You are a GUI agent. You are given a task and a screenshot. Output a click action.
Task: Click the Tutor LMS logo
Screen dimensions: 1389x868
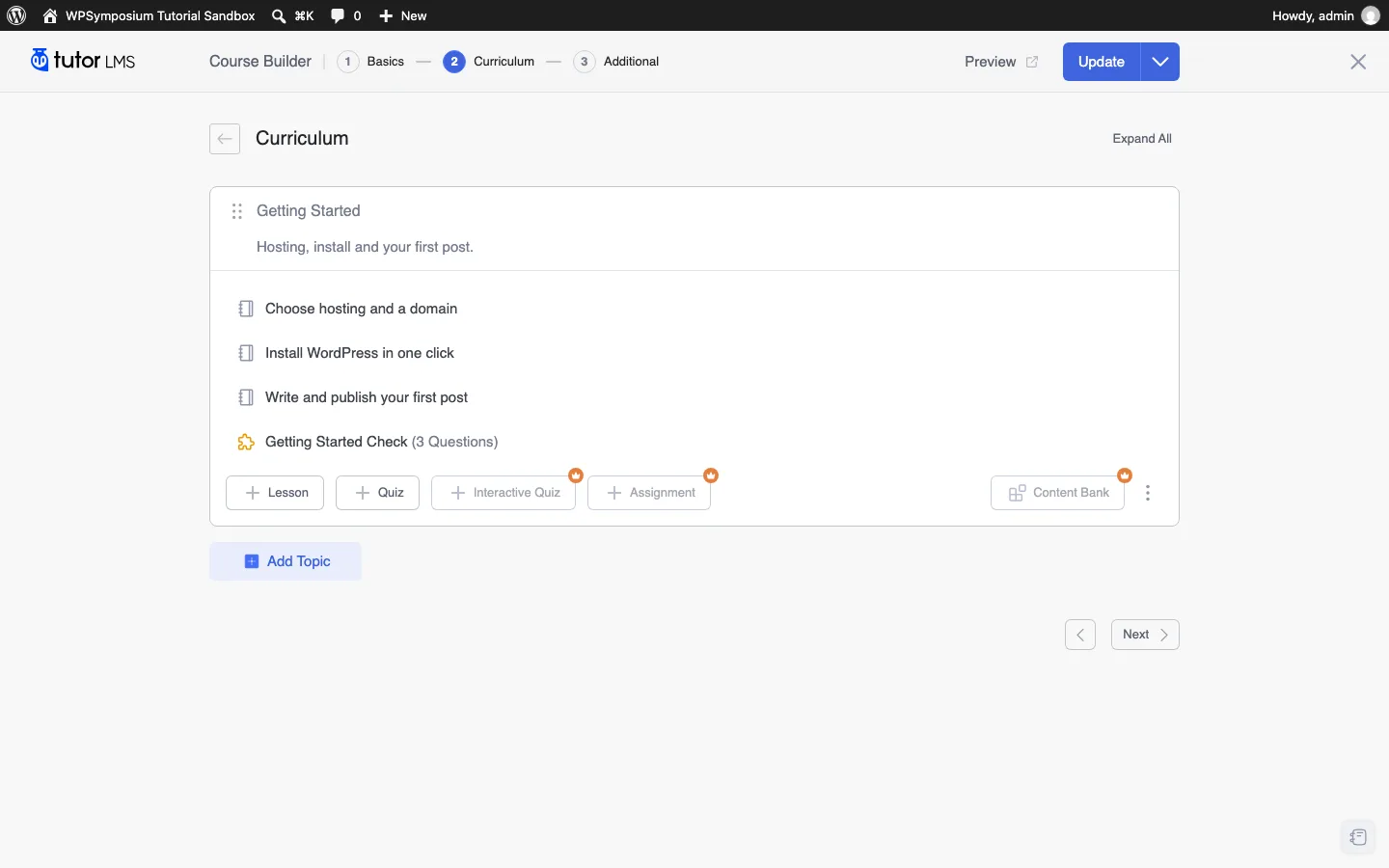(x=83, y=61)
